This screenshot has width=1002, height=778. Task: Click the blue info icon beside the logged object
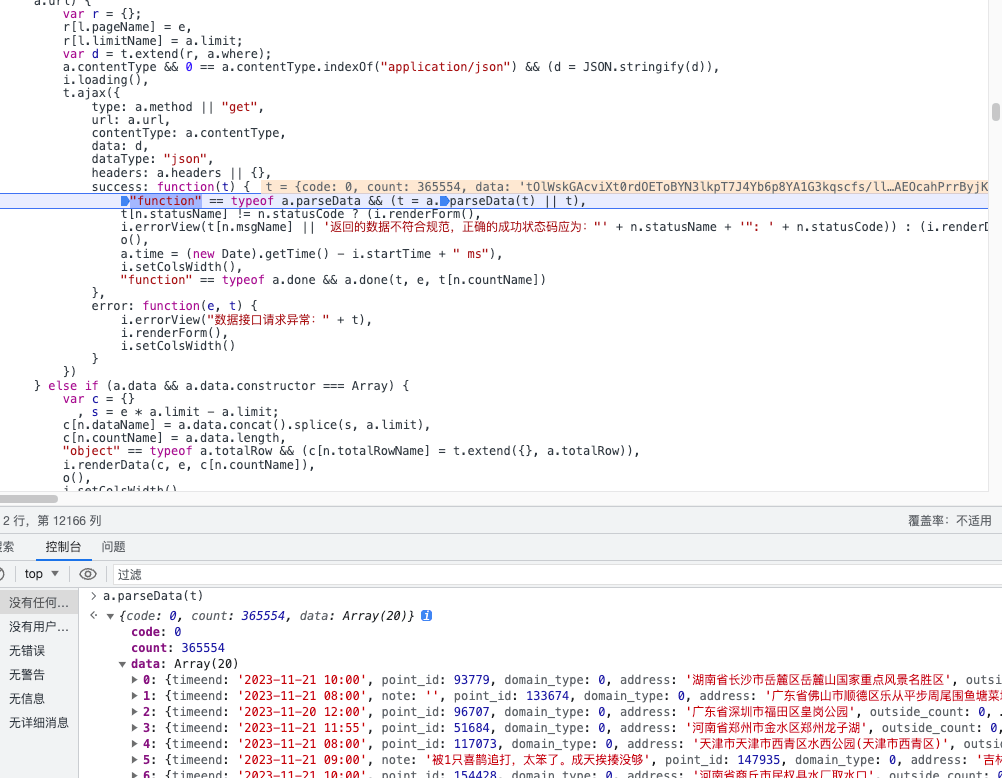click(427, 616)
